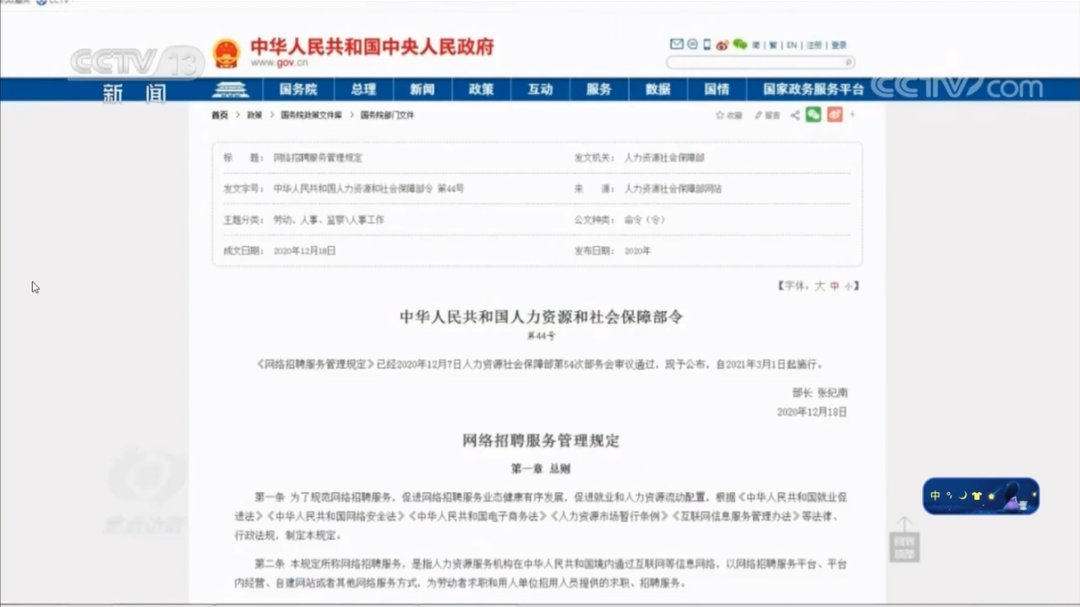Image resolution: width=1080 pixels, height=607 pixels.
Task: Set font size to 小
Action: tap(848, 286)
